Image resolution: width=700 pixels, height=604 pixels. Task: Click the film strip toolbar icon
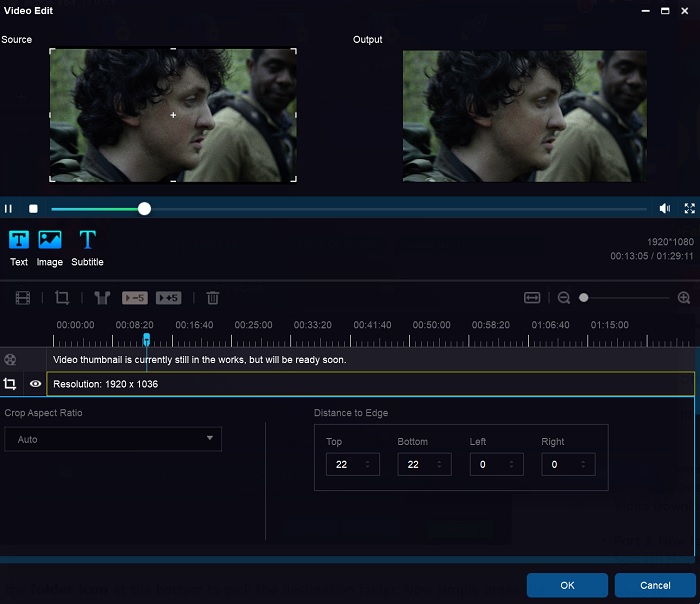23,298
